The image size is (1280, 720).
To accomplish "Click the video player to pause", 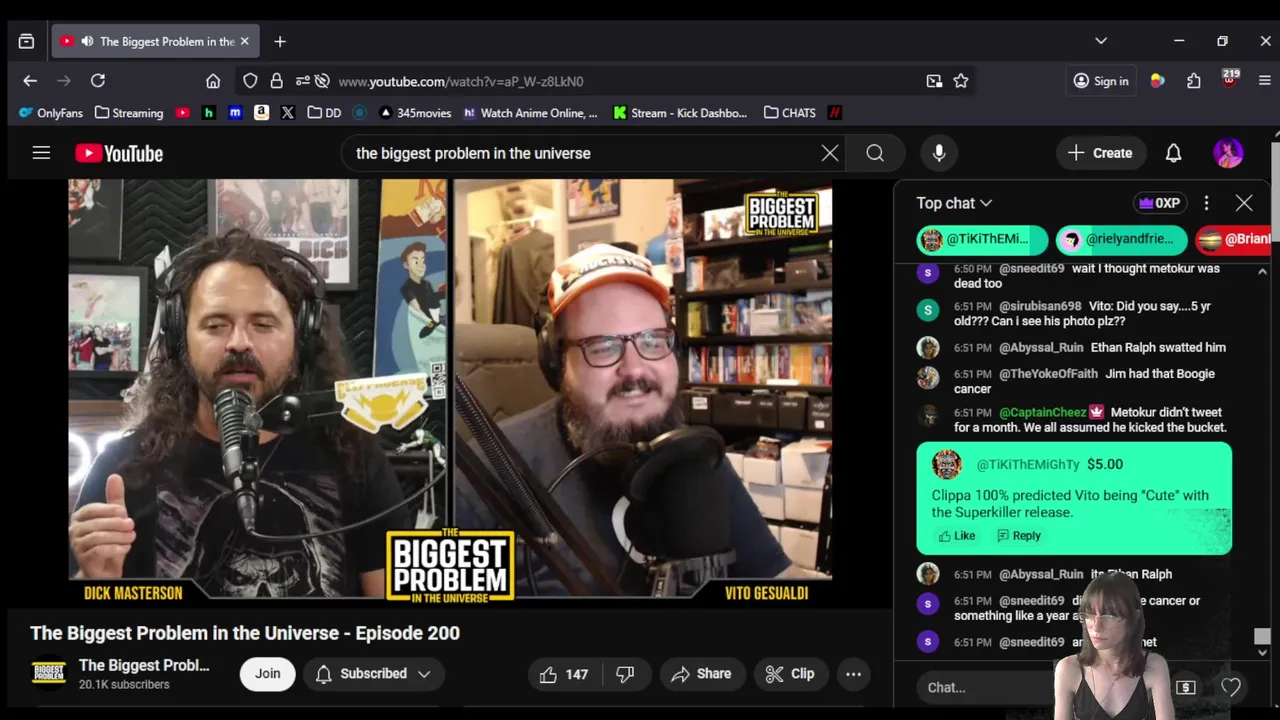I will pos(450,392).
